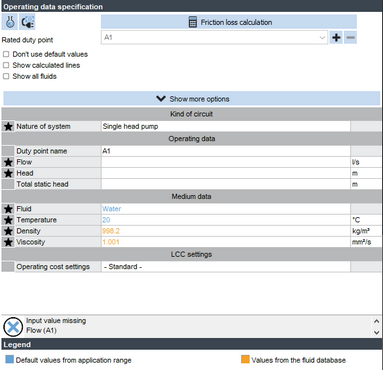
Task: Toggle Show calculated lines checkbox
Action: click(x=6, y=65)
